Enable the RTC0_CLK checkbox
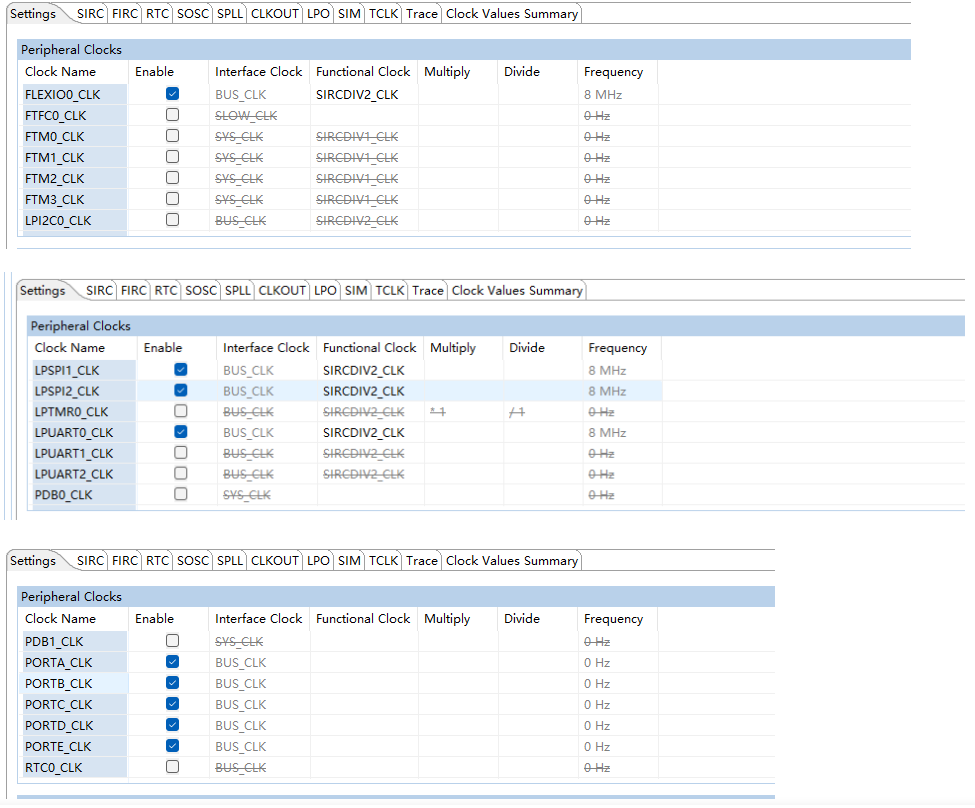 (172, 767)
